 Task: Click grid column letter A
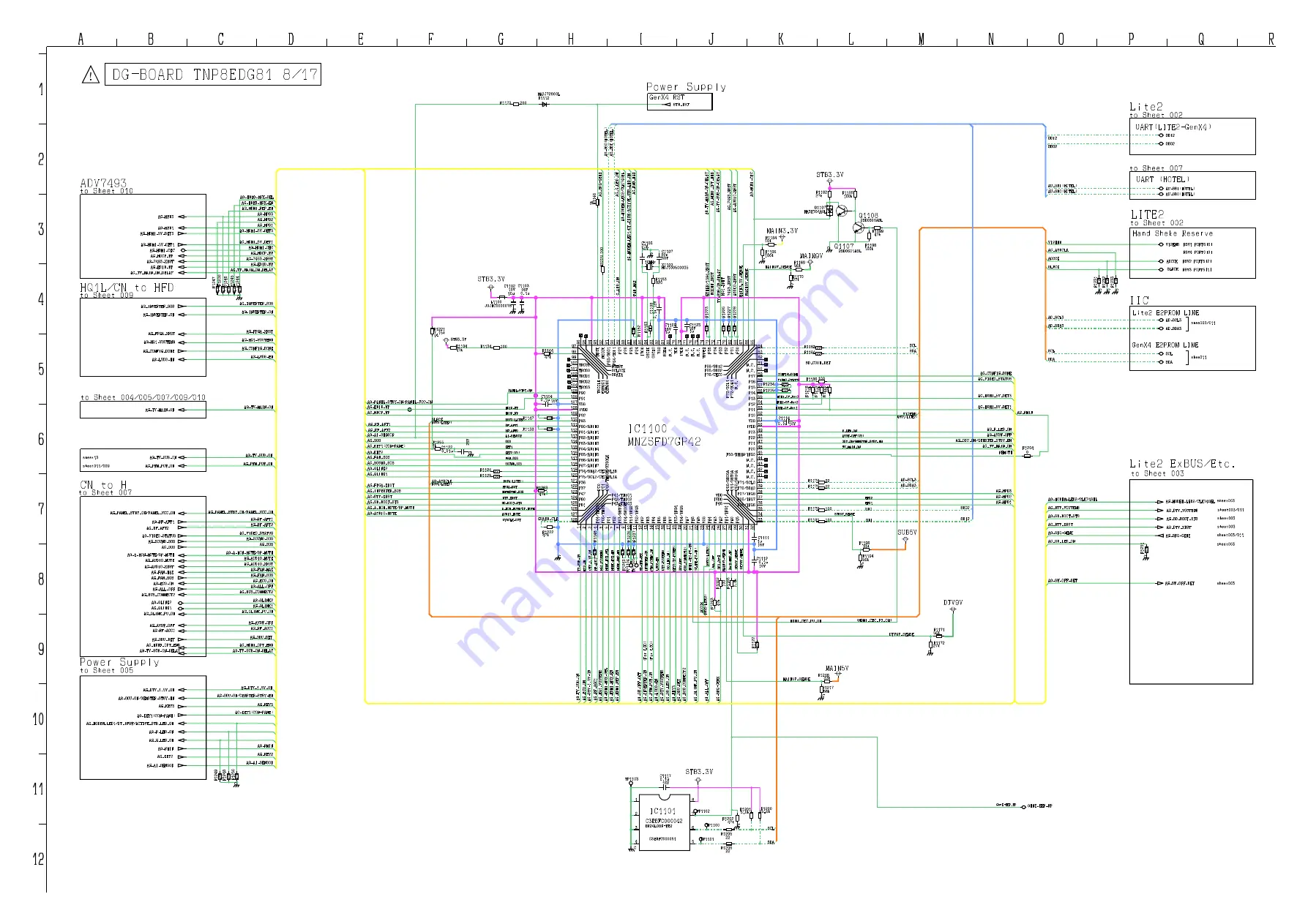81,40
